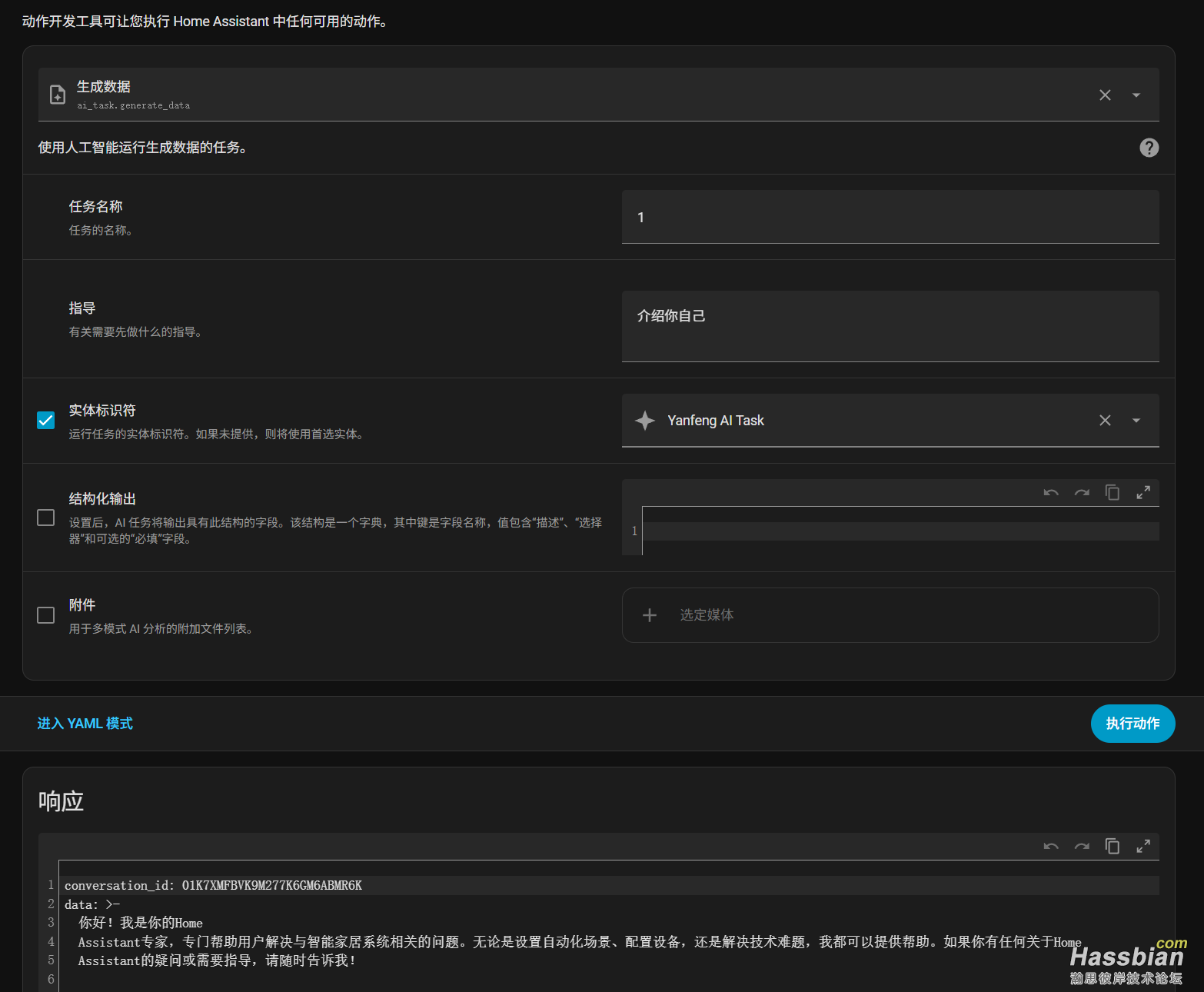
Task: Expand the 结构化输出 editor to fullscreen
Action: click(1143, 493)
